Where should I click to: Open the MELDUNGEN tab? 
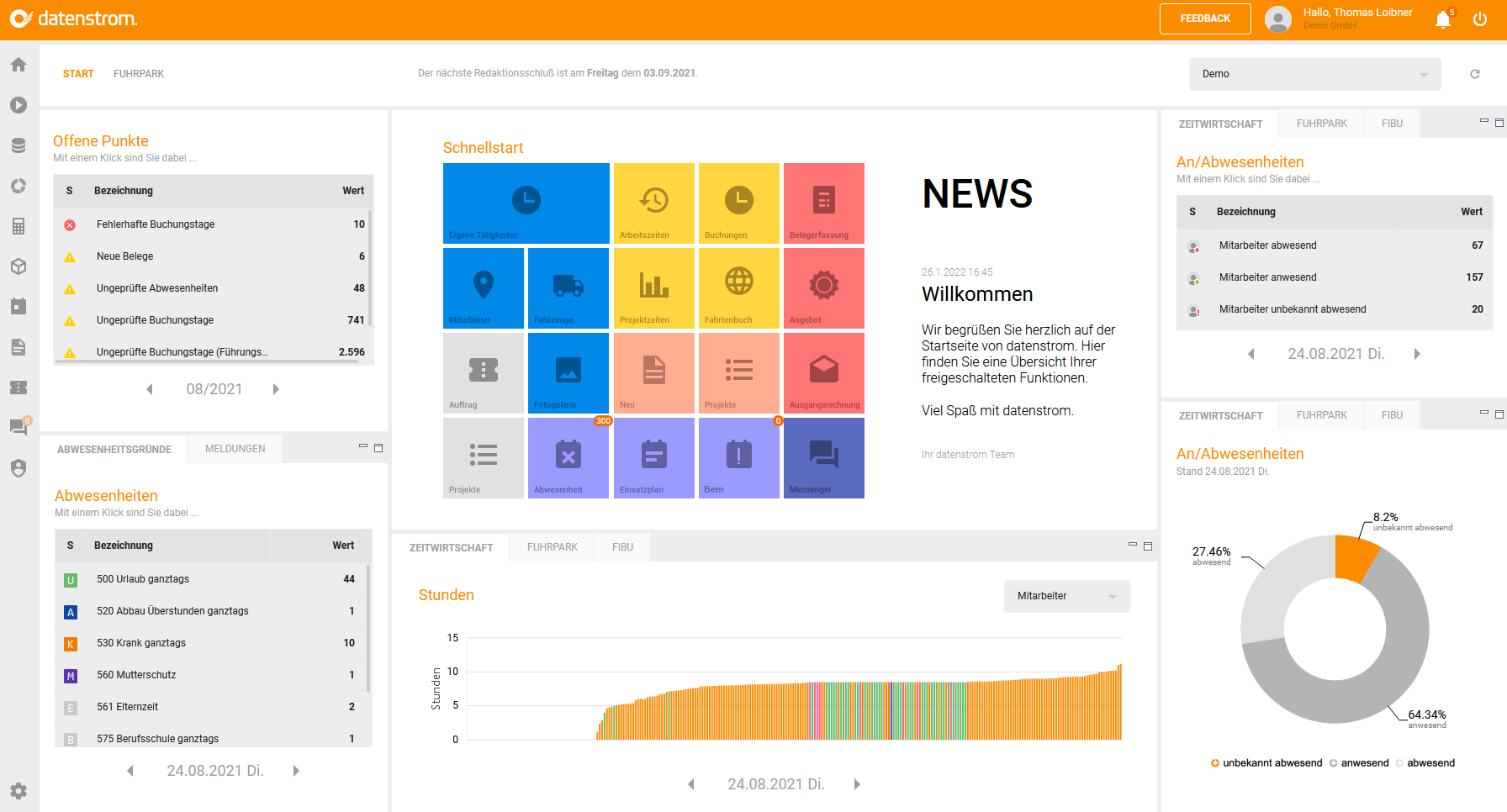coord(234,448)
